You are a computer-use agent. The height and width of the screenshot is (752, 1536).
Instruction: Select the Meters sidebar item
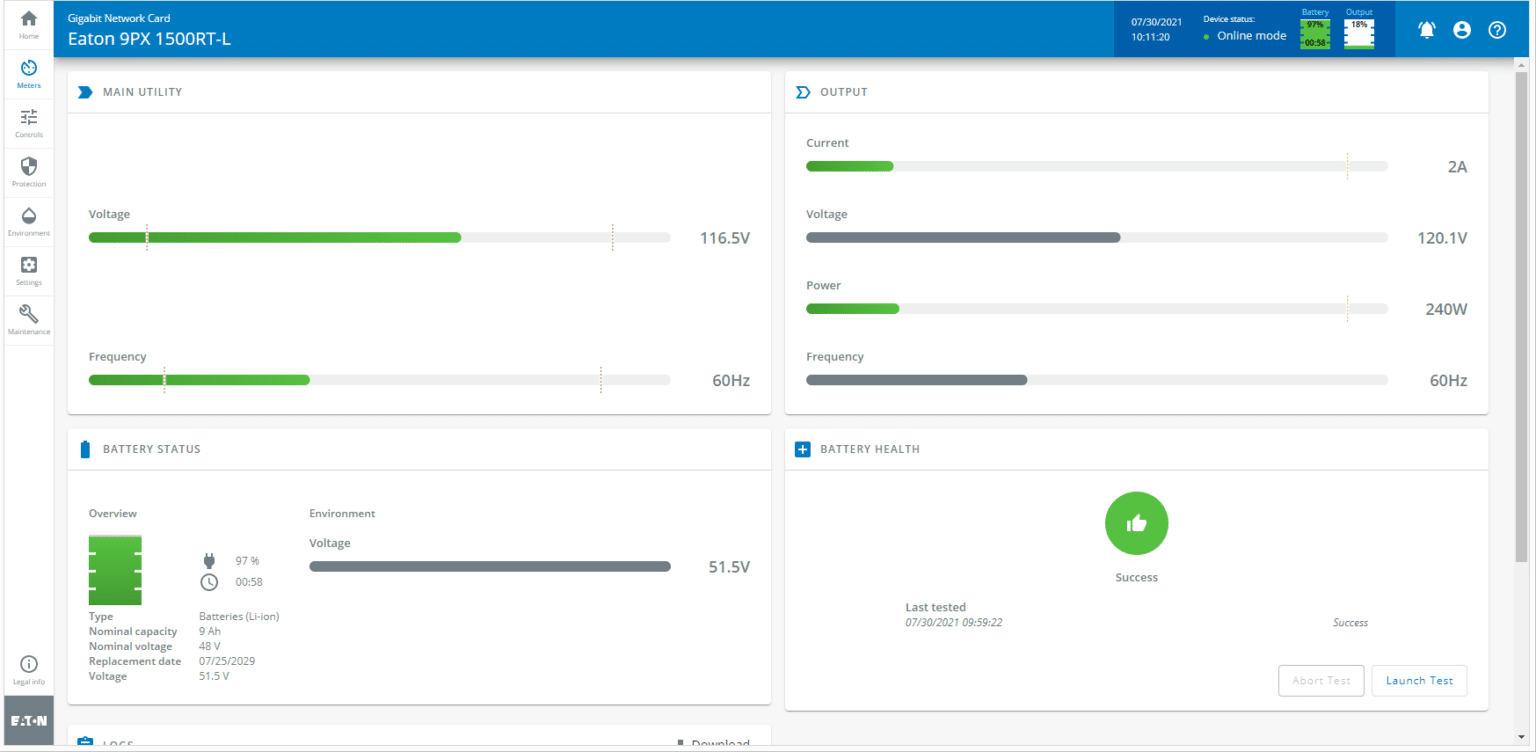point(29,74)
